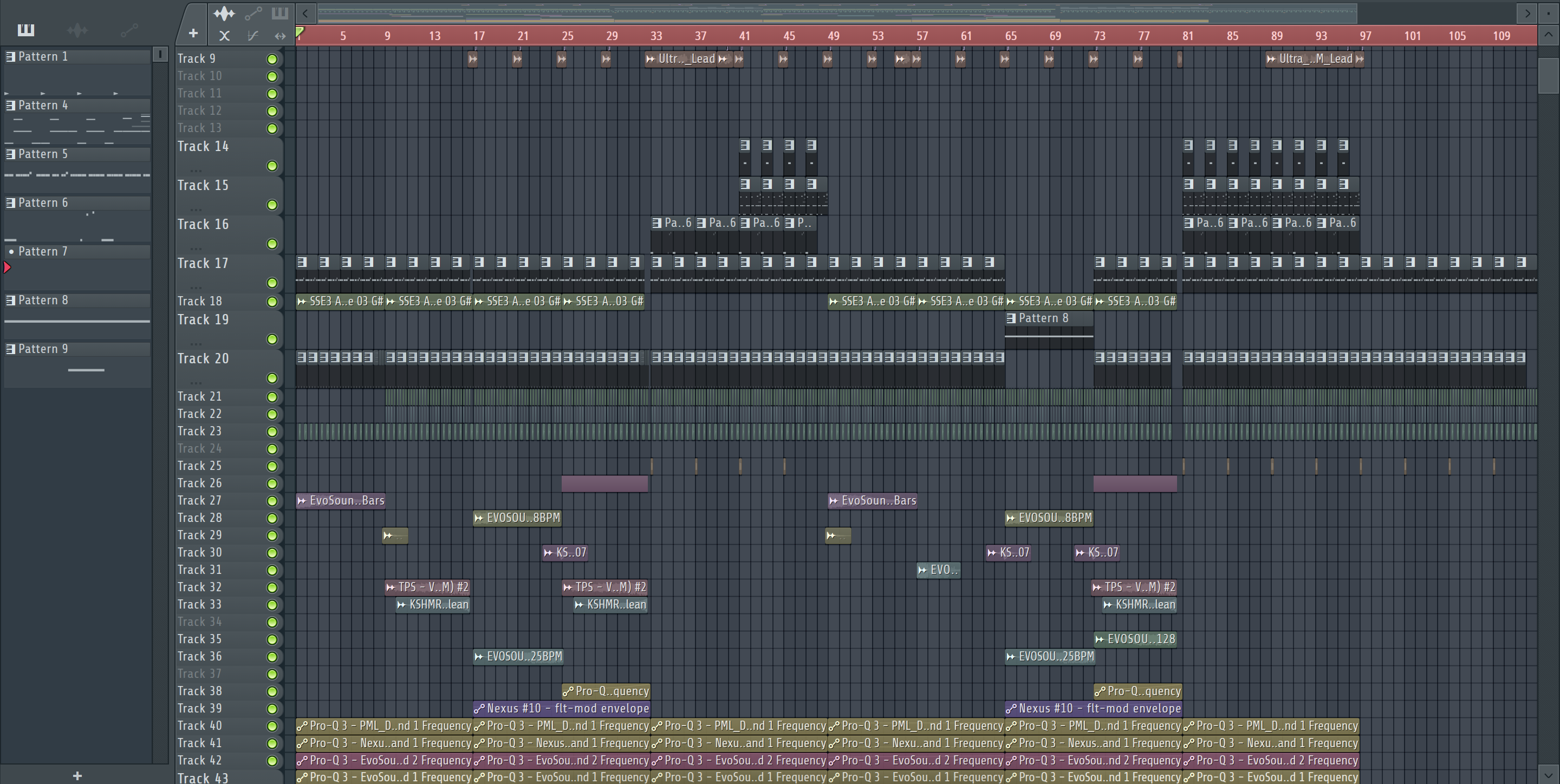This screenshot has height=784, width=1560.
Task: Select Track 40 header label
Action: point(199,726)
